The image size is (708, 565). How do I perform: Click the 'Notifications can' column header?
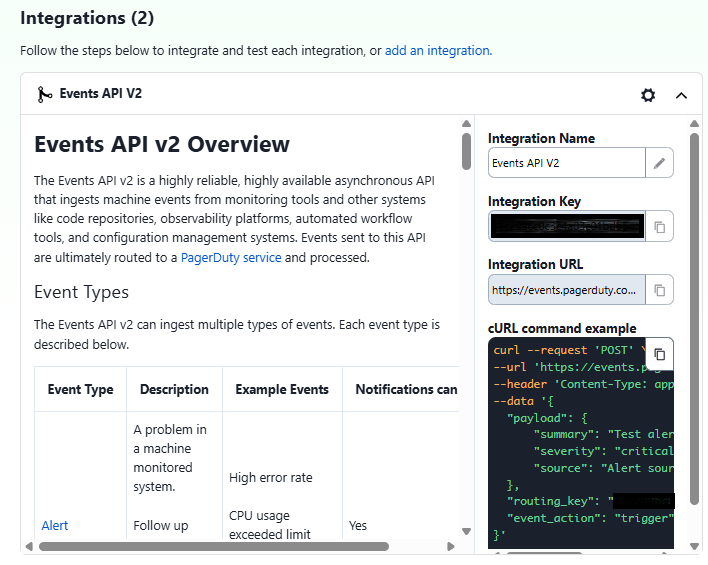click(x=406, y=389)
